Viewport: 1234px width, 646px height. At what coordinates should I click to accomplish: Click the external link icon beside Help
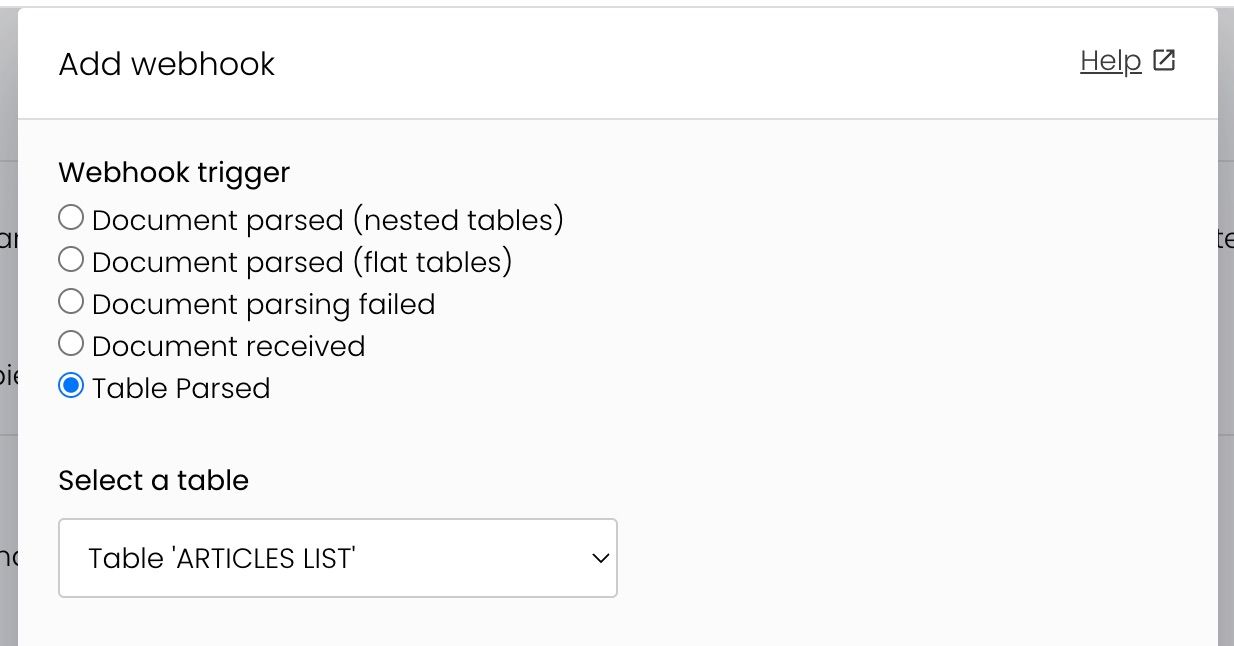coord(1164,60)
